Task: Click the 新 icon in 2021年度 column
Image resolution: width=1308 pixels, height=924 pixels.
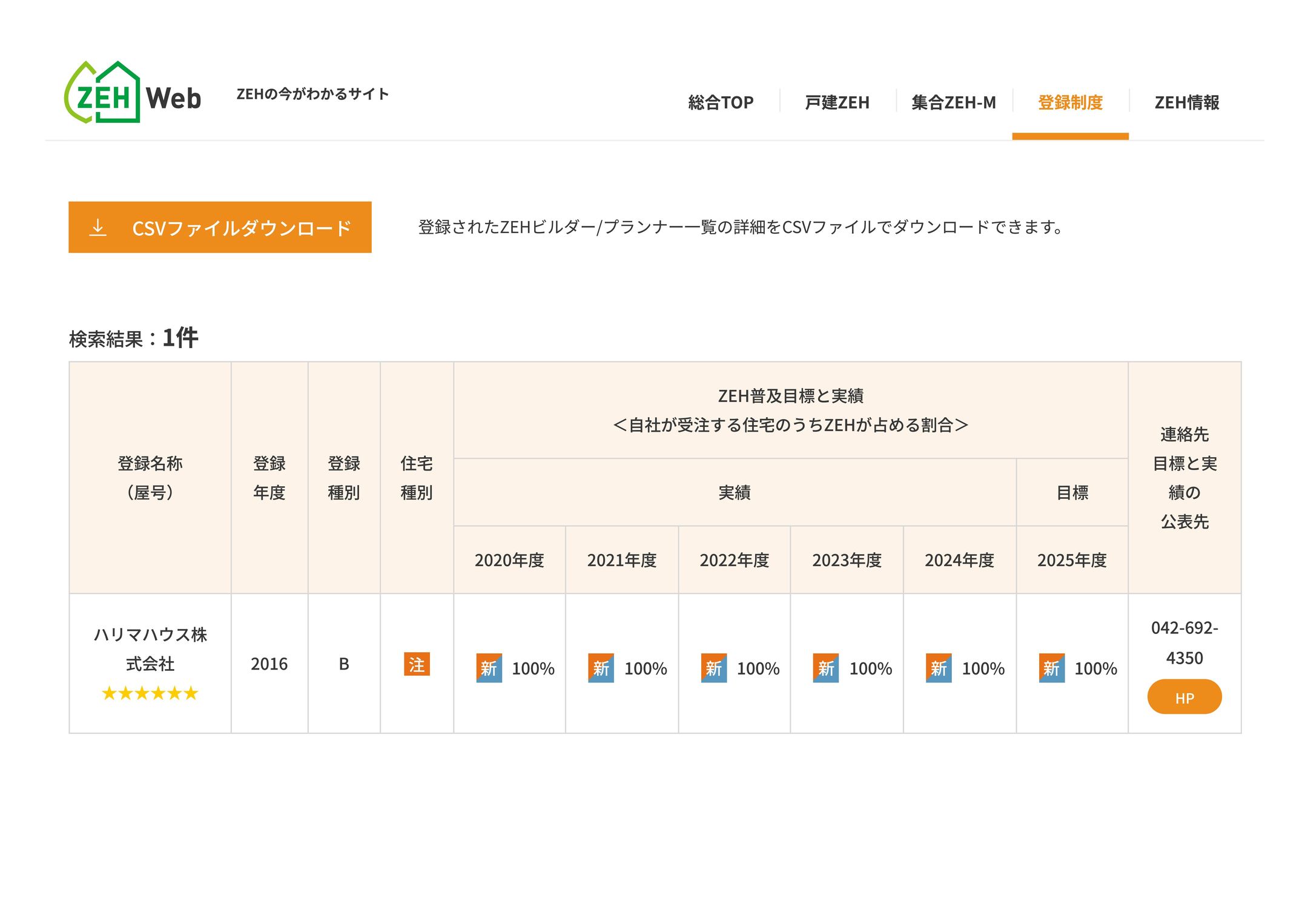Action: (x=601, y=668)
